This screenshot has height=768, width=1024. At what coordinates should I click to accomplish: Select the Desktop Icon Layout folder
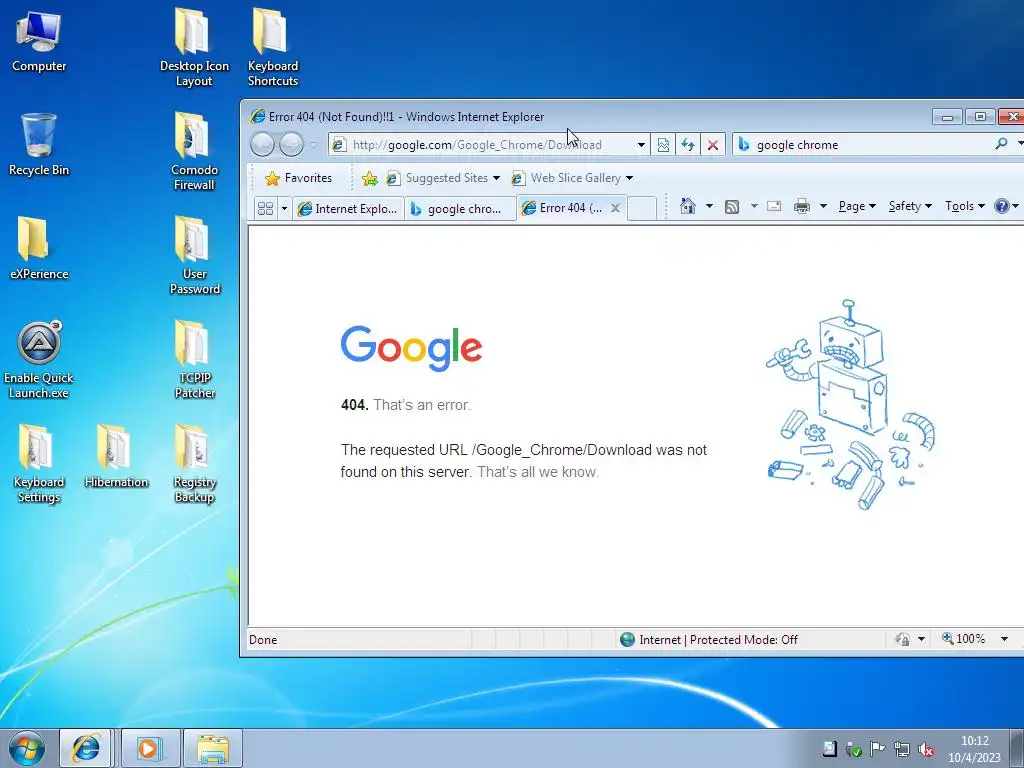pos(194,48)
